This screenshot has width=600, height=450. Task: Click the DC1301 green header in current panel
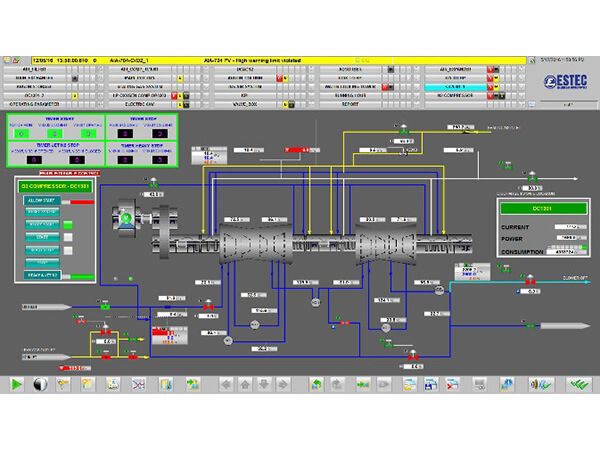coord(543,209)
